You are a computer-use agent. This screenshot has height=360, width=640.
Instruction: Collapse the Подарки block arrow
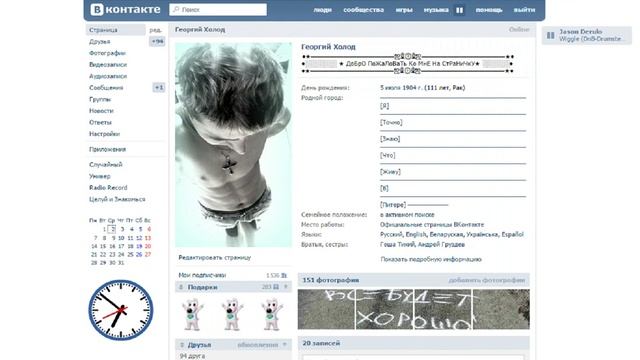(286, 287)
